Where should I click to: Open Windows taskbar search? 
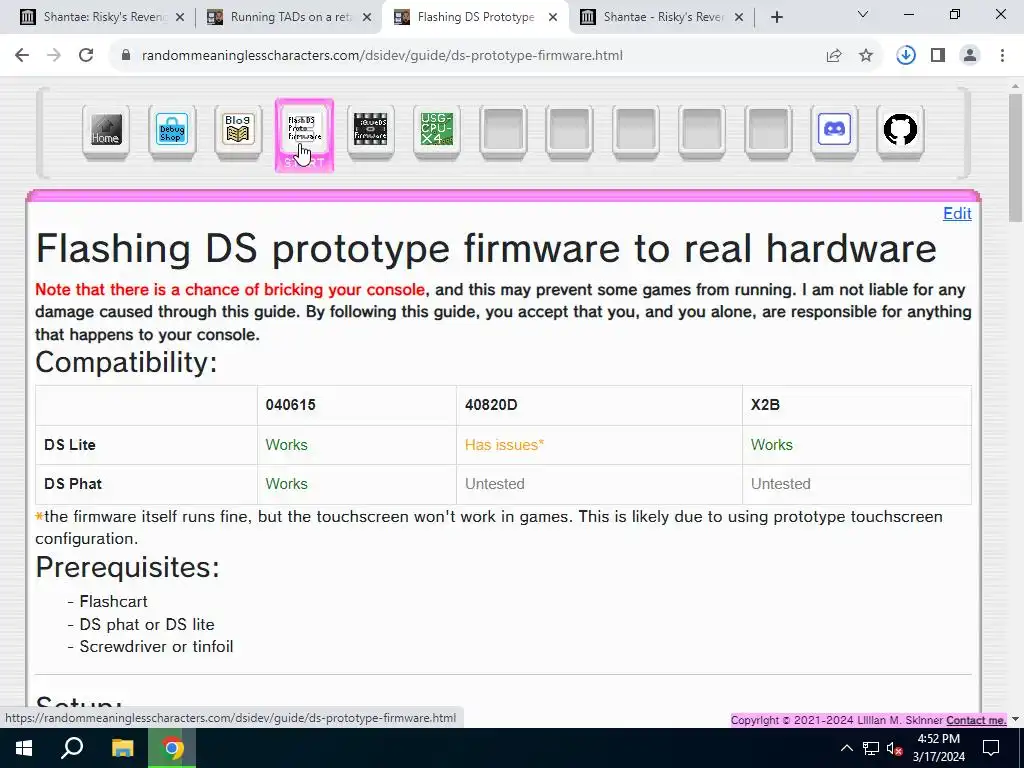(x=72, y=748)
